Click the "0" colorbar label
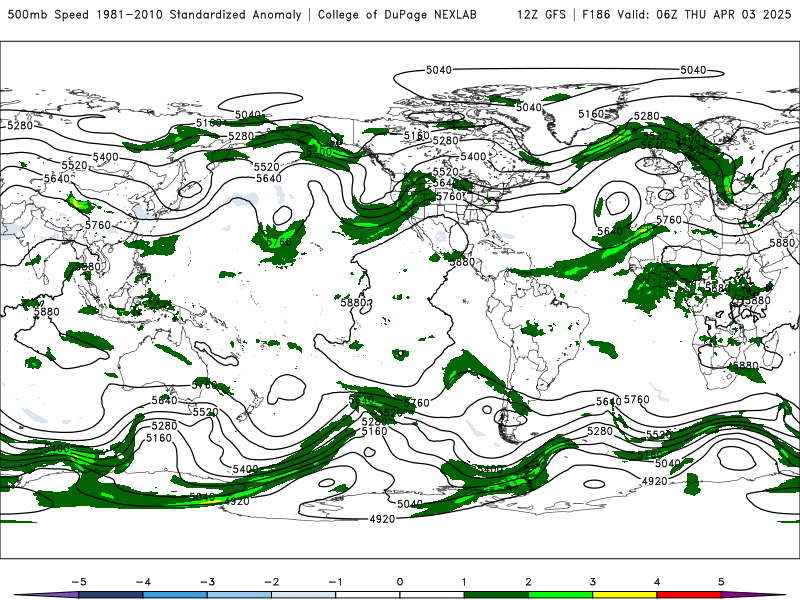The width and height of the screenshot is (800, 600). [400, 582]
